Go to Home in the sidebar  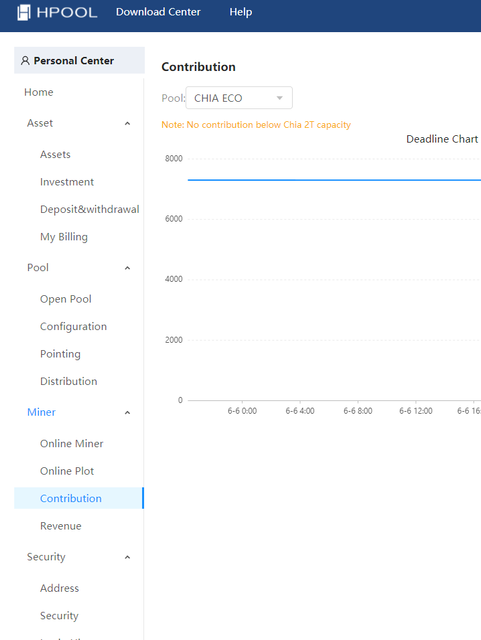tap(38, 92)
